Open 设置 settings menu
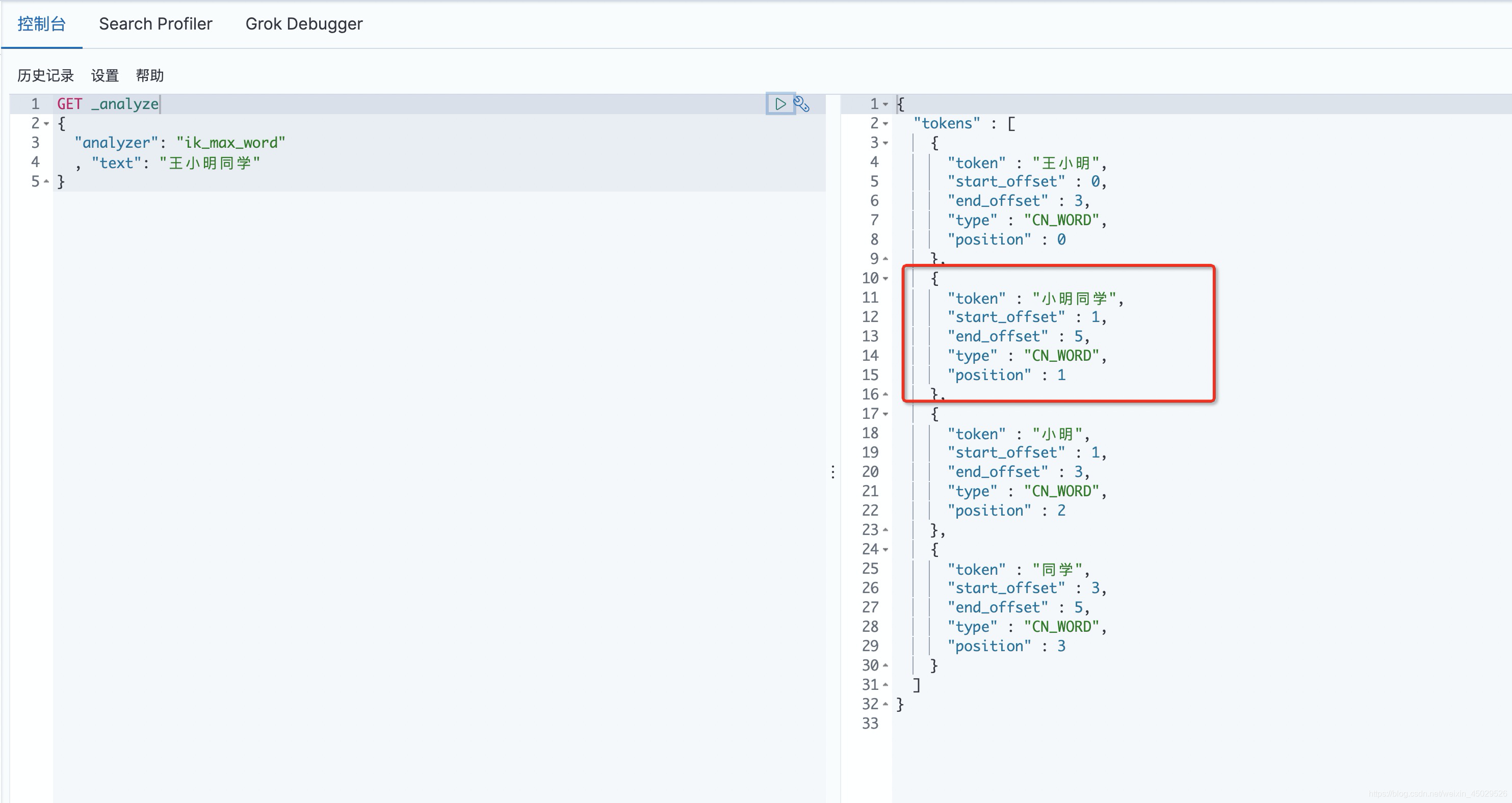 coord(105,76)
